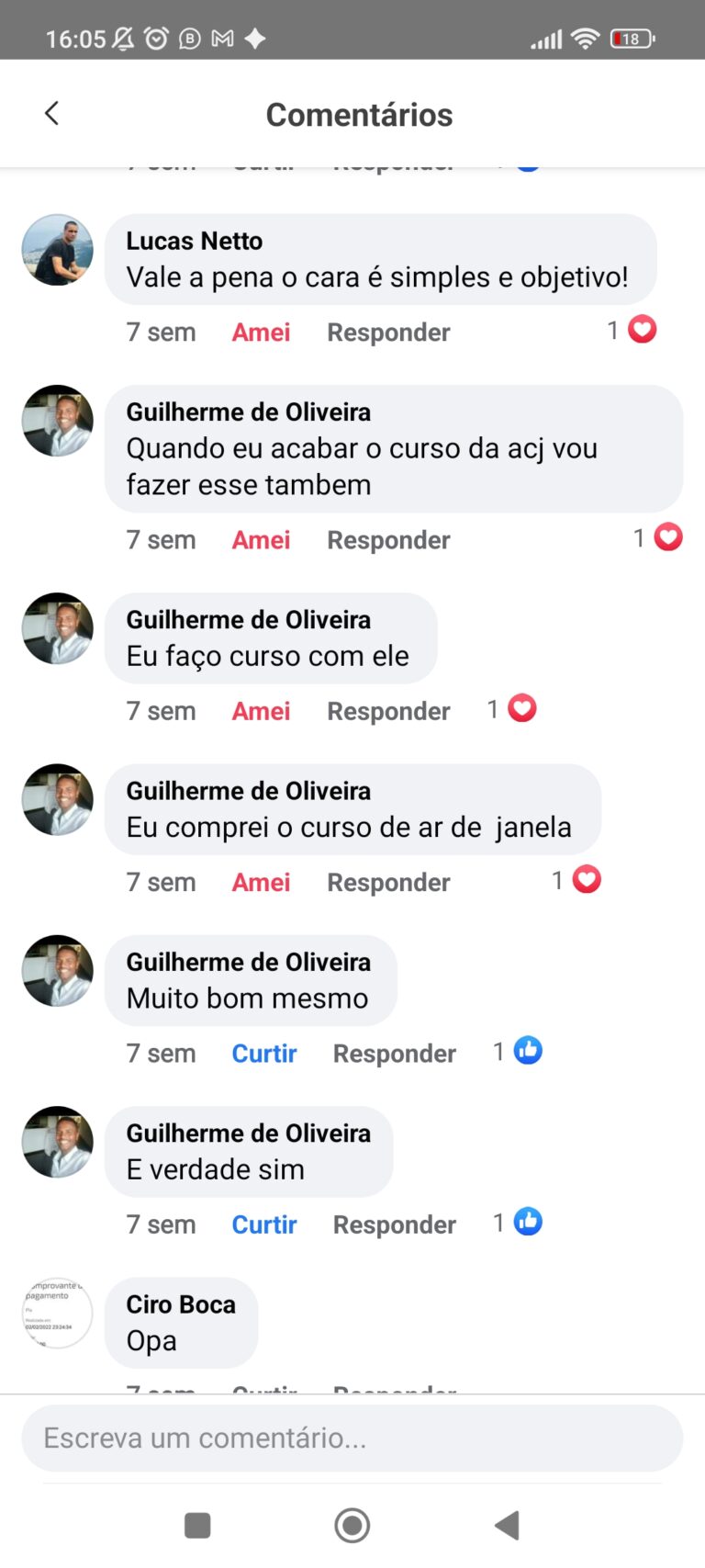
Task: Reply to "Eu faço curso com ele" comment
Action: (388, 712)
